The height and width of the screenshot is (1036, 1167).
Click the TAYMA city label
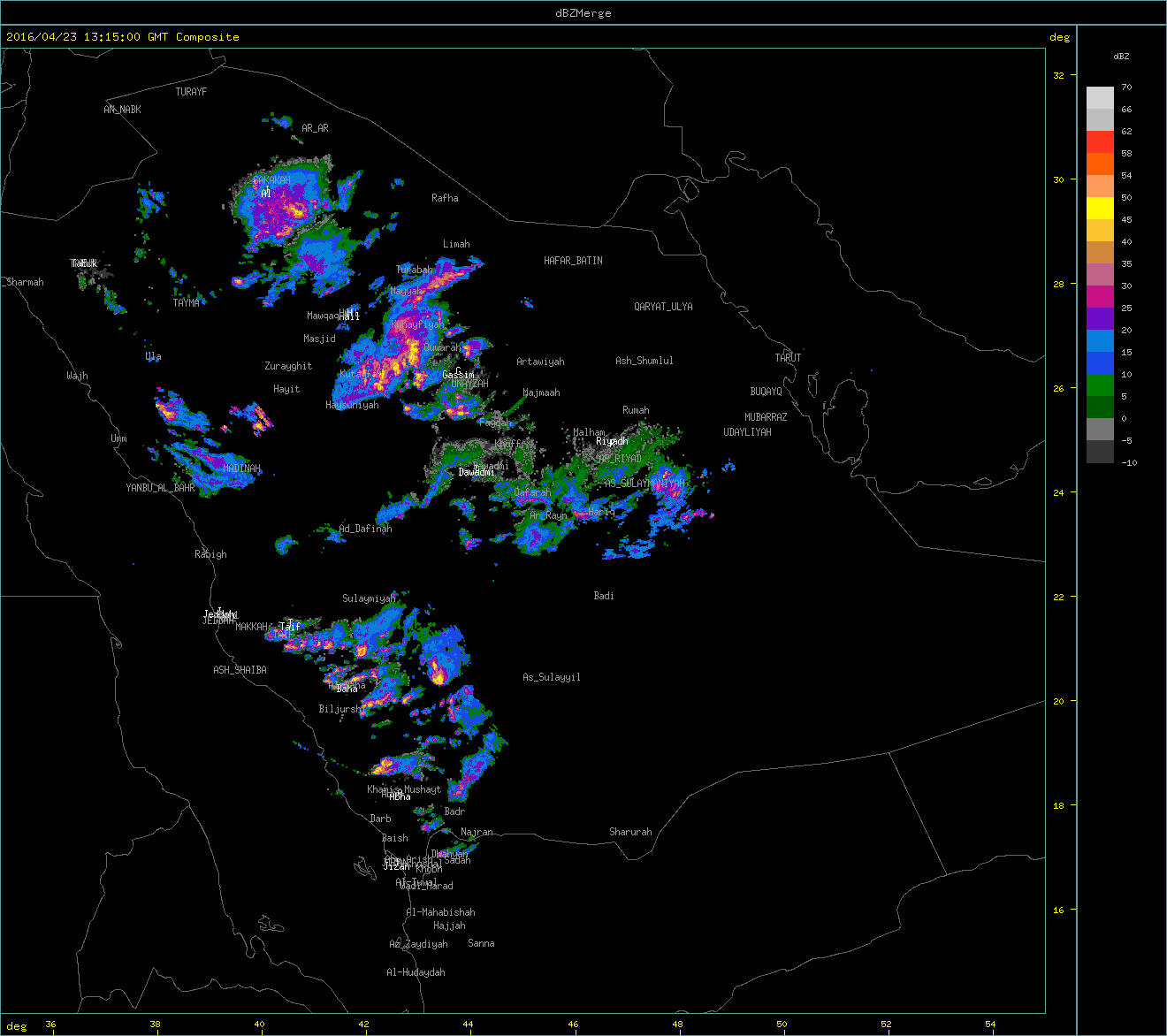pyautogui.click(x=186, y=303)
